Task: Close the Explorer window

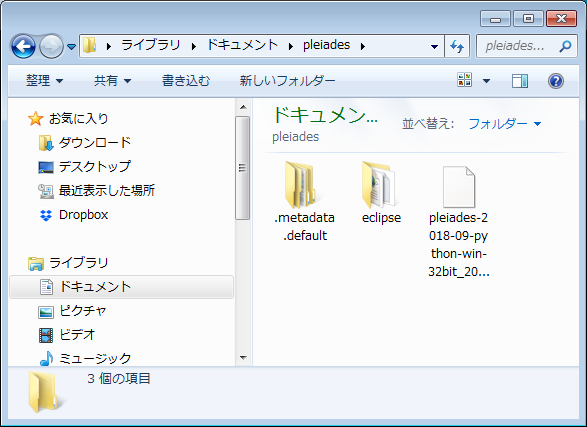Action: [x=561, y=19]
